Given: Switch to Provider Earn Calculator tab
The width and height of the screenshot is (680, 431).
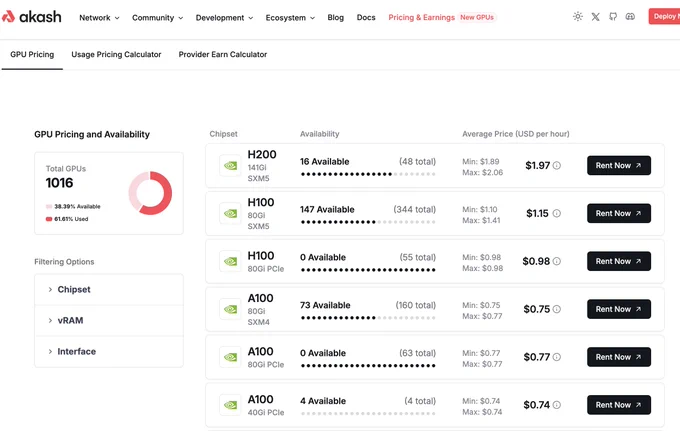Looking at the screenshot, I should (223, 55).
